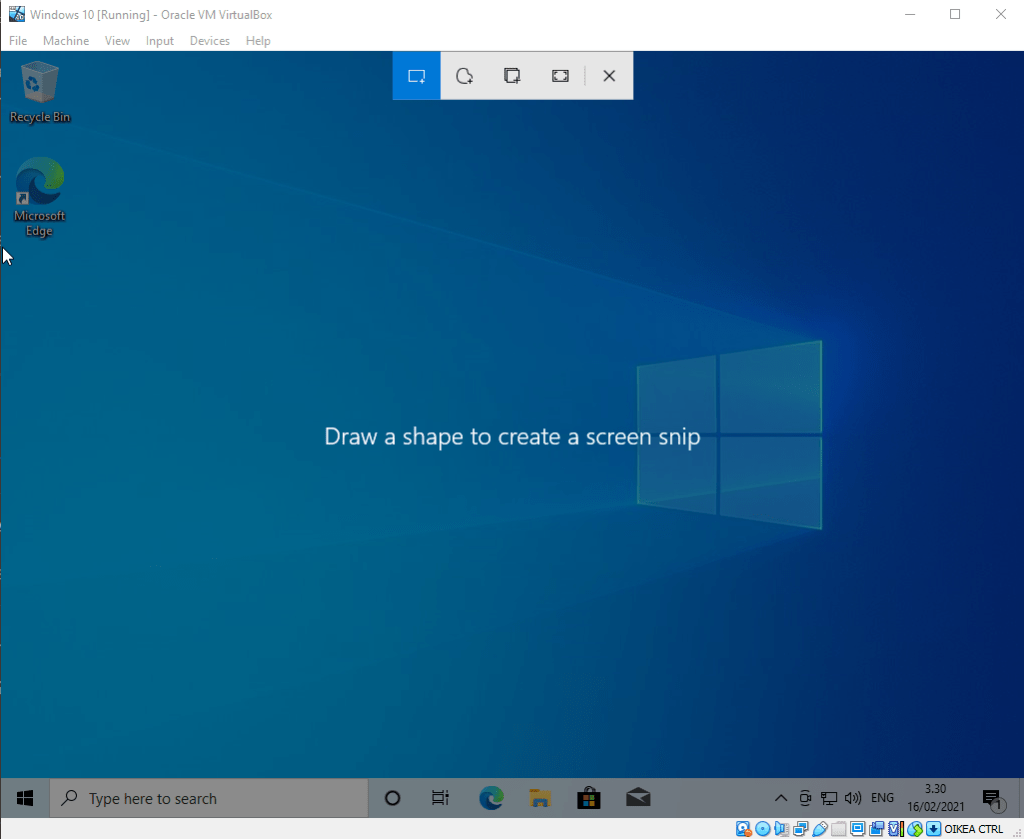The height and width of the screenshot is (839, 1024).
Task: Select the Rectangular Snip mode
Action: (416, 76)
